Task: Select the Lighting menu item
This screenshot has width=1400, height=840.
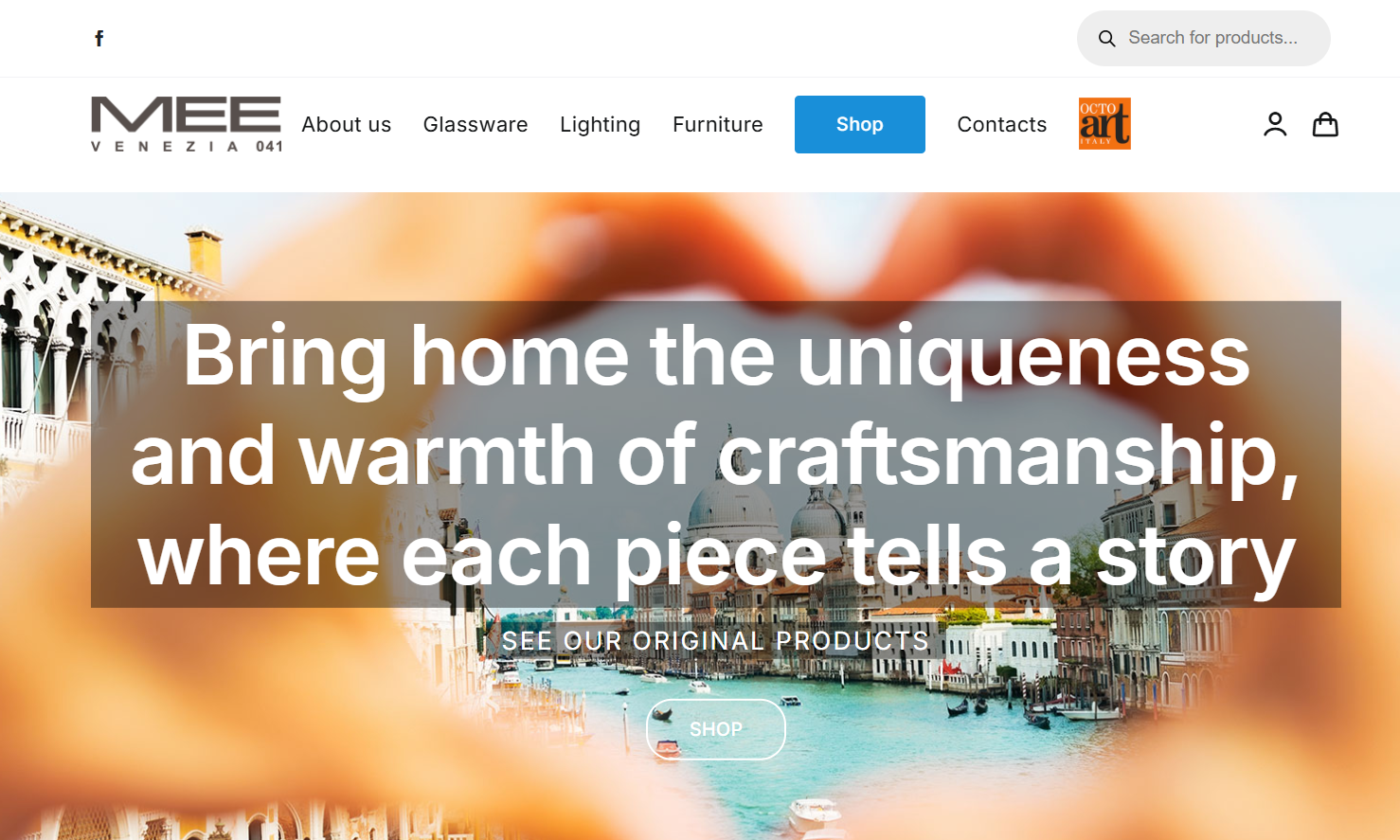Action: 600,124
